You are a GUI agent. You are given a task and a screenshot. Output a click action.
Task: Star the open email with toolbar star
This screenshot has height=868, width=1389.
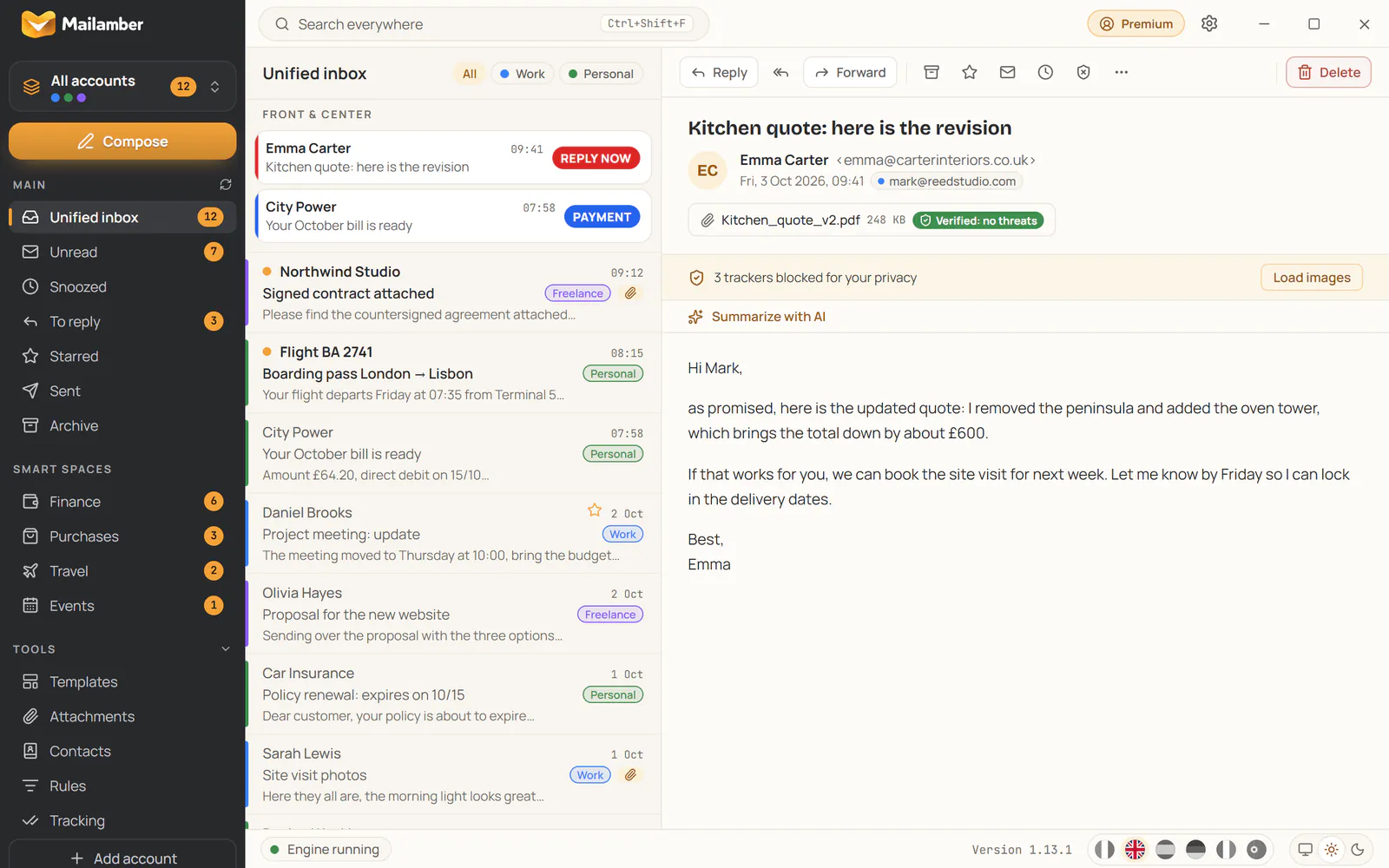pyautogui.click(x=970, y=73)
